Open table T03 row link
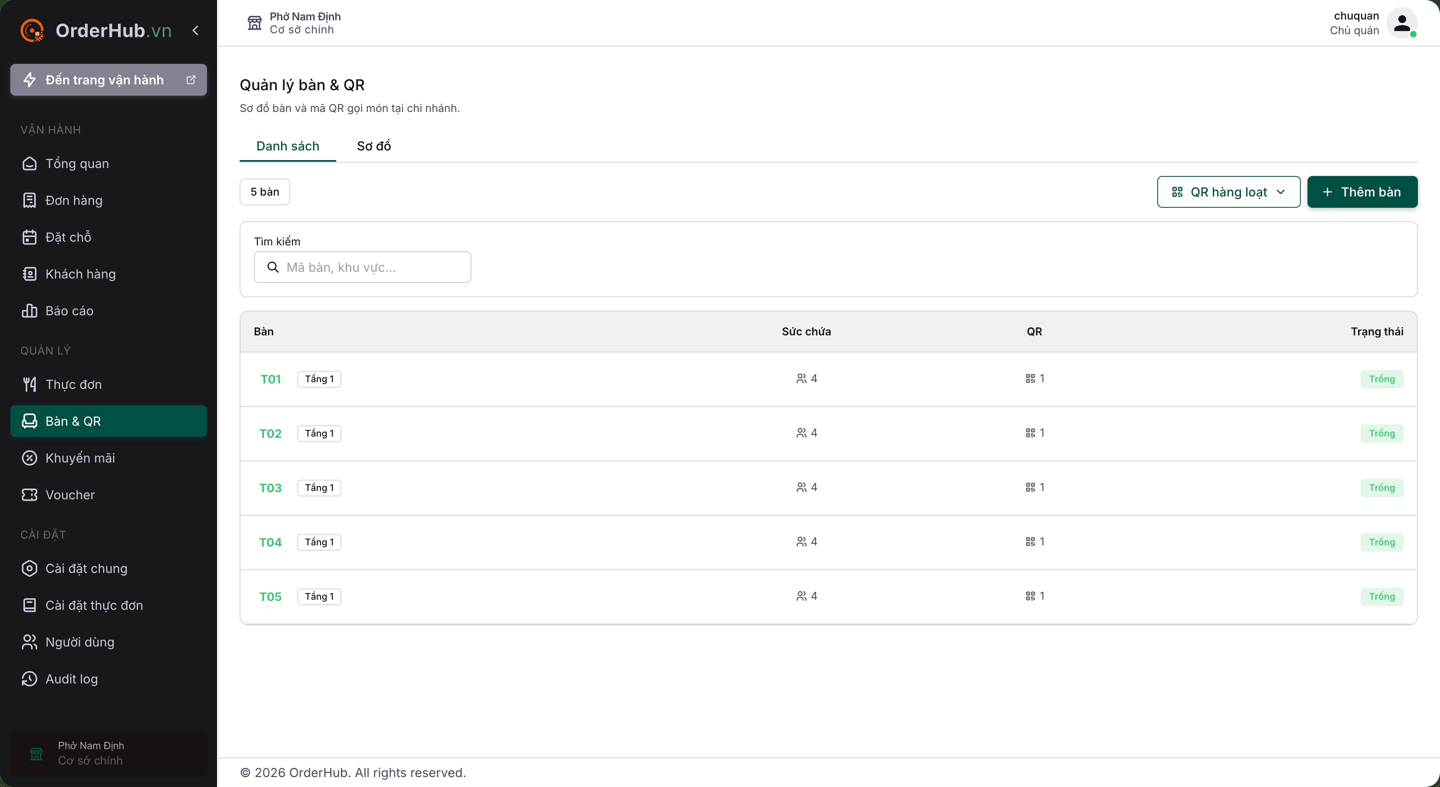1440x787 pixels. (x=270, y=488)
